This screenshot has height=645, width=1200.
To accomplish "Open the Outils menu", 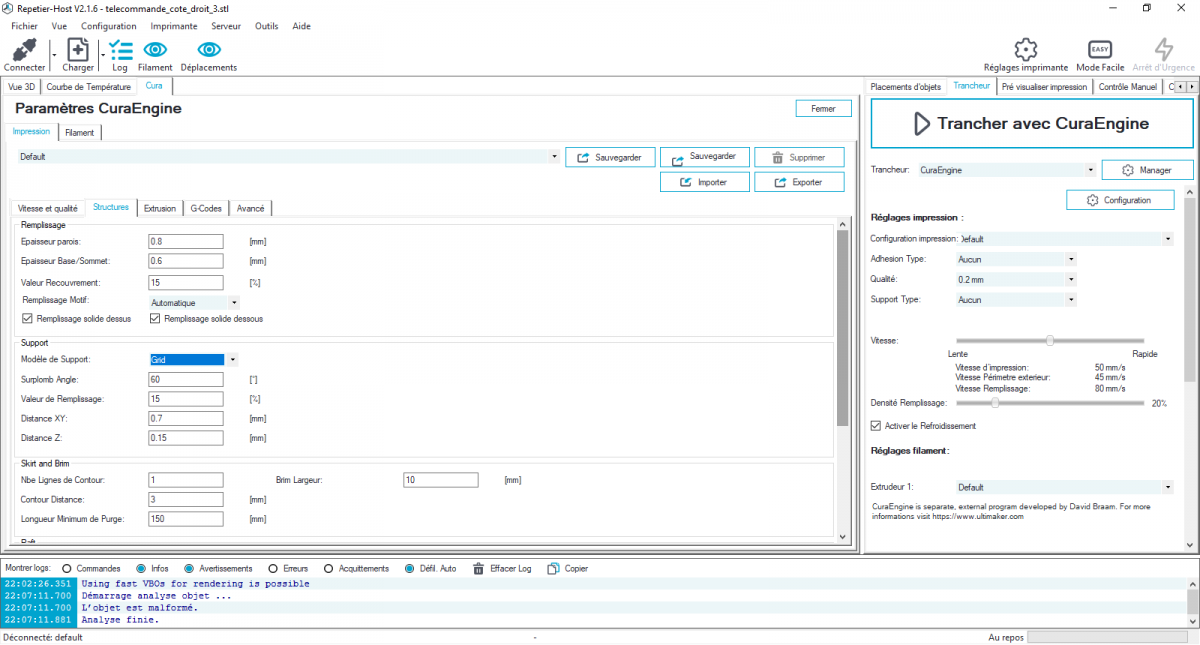I will (266, 26).
